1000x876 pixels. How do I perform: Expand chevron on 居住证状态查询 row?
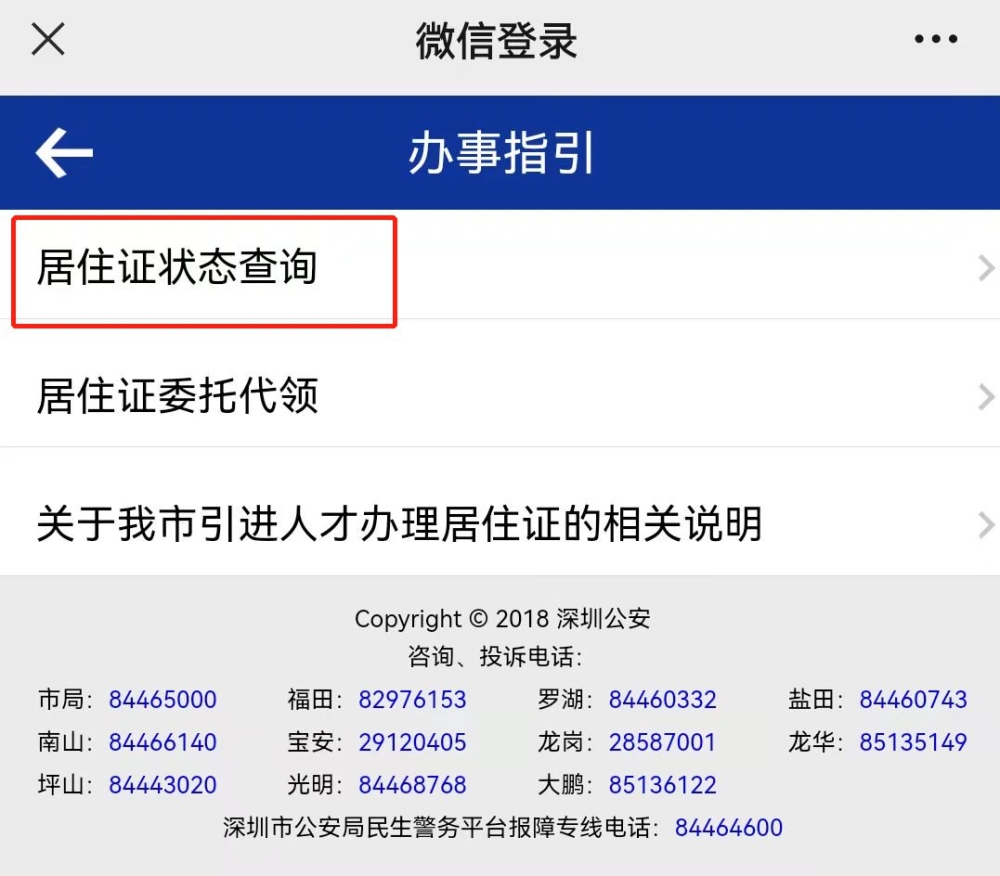(986, 268)
